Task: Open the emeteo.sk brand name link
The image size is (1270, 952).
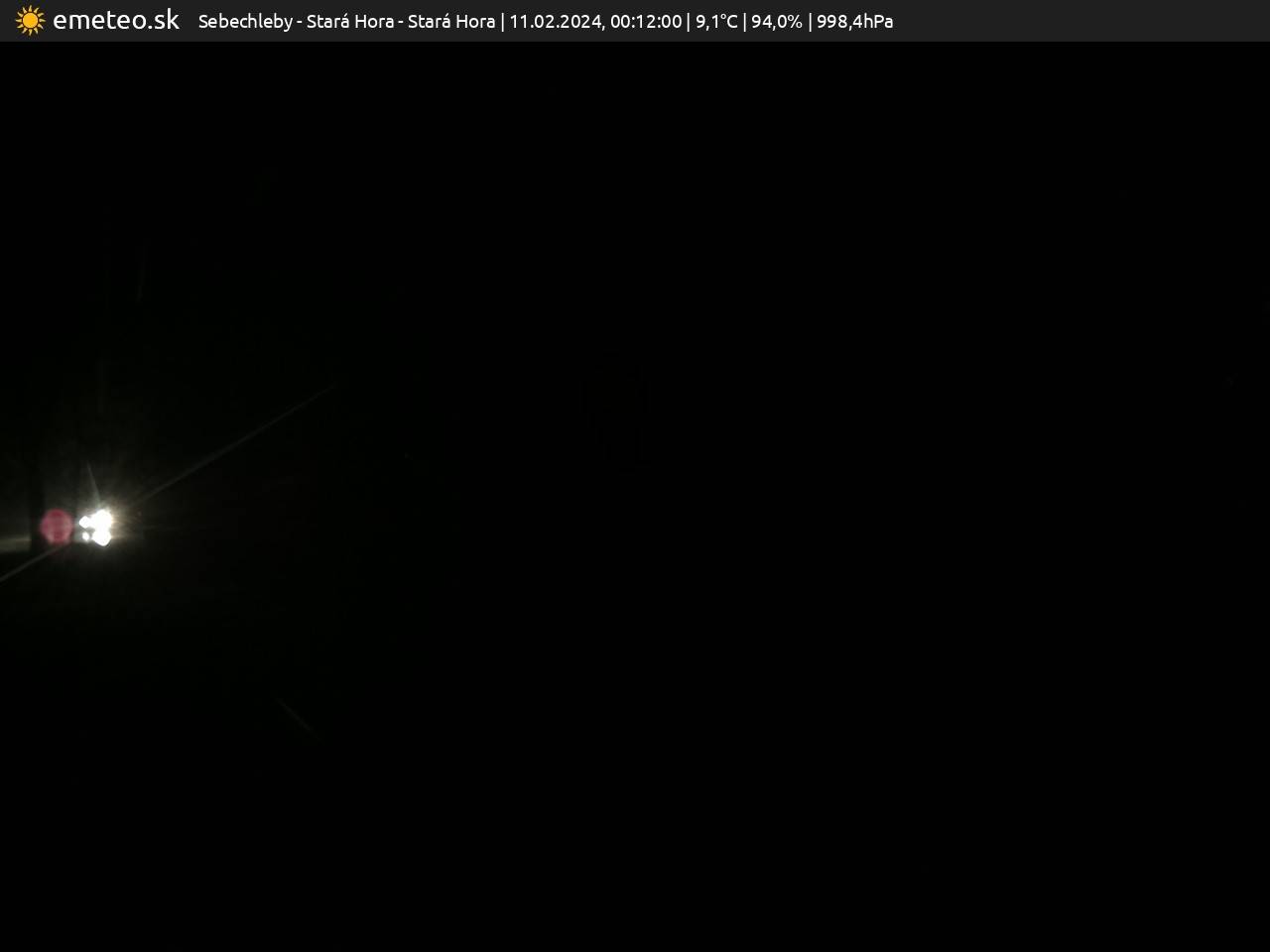Action: pos(116,21)
